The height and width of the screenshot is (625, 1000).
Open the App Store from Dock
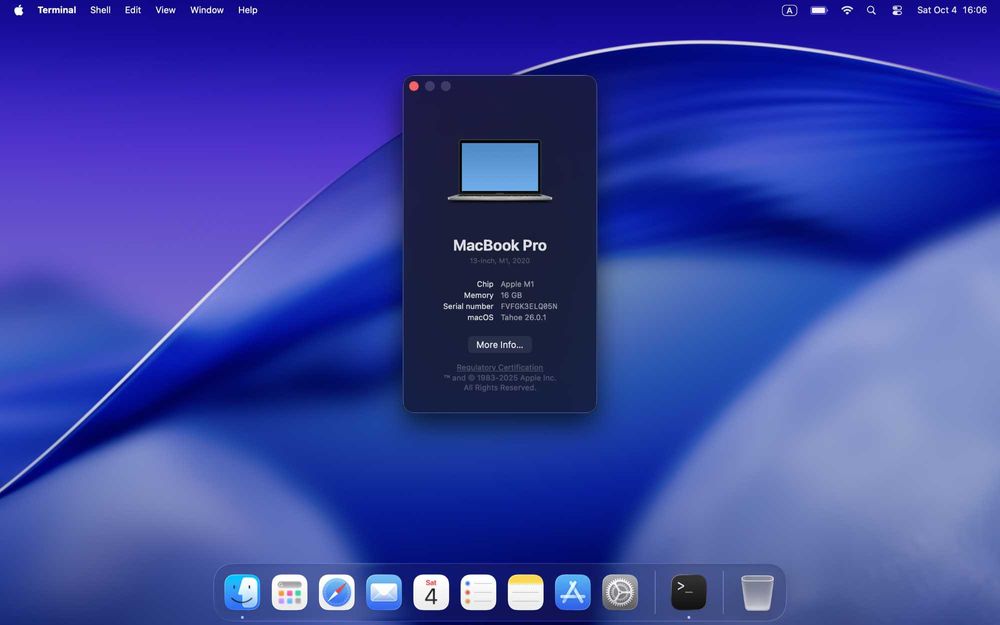[x=573, y=592]
